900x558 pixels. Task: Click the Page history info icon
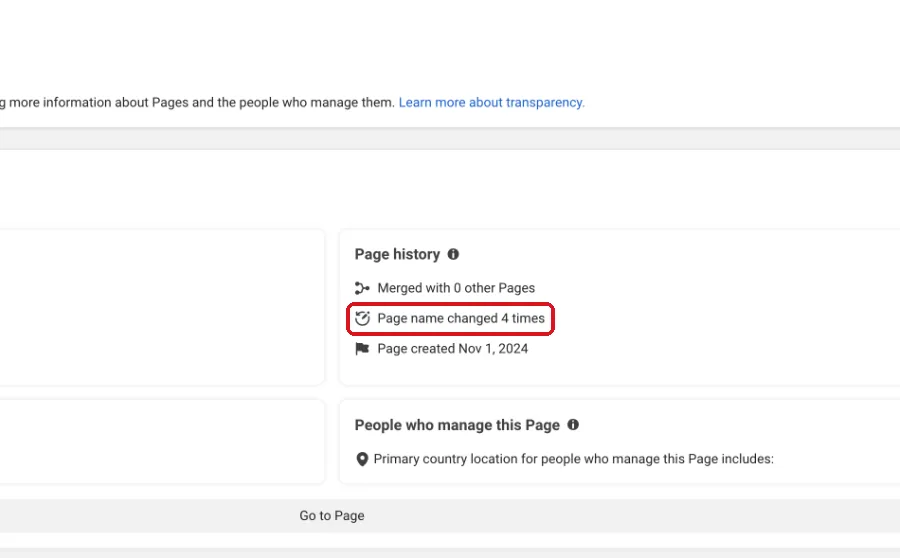click(453, 254)
